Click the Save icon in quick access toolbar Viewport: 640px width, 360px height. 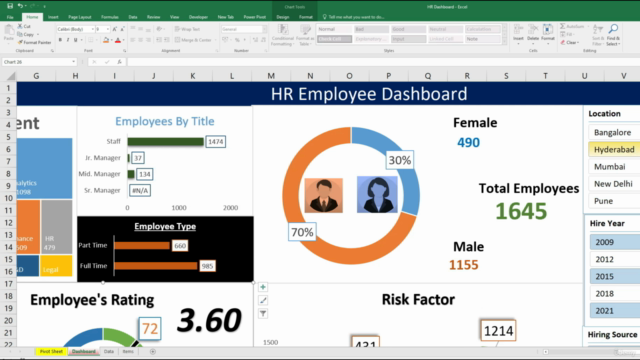click(10, 6)
